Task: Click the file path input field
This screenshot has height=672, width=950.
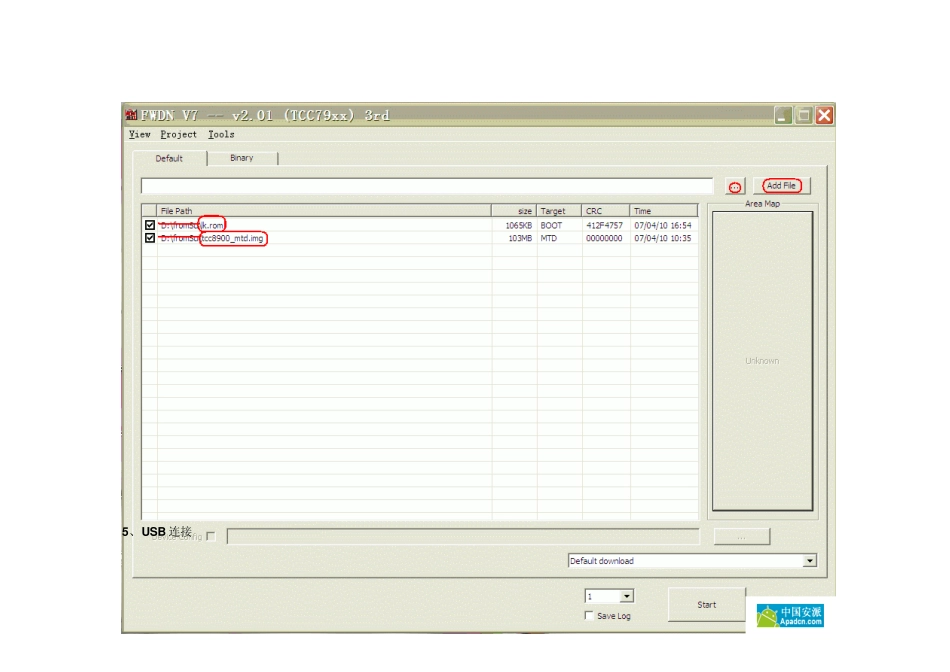Action: (x=427, y=186)
